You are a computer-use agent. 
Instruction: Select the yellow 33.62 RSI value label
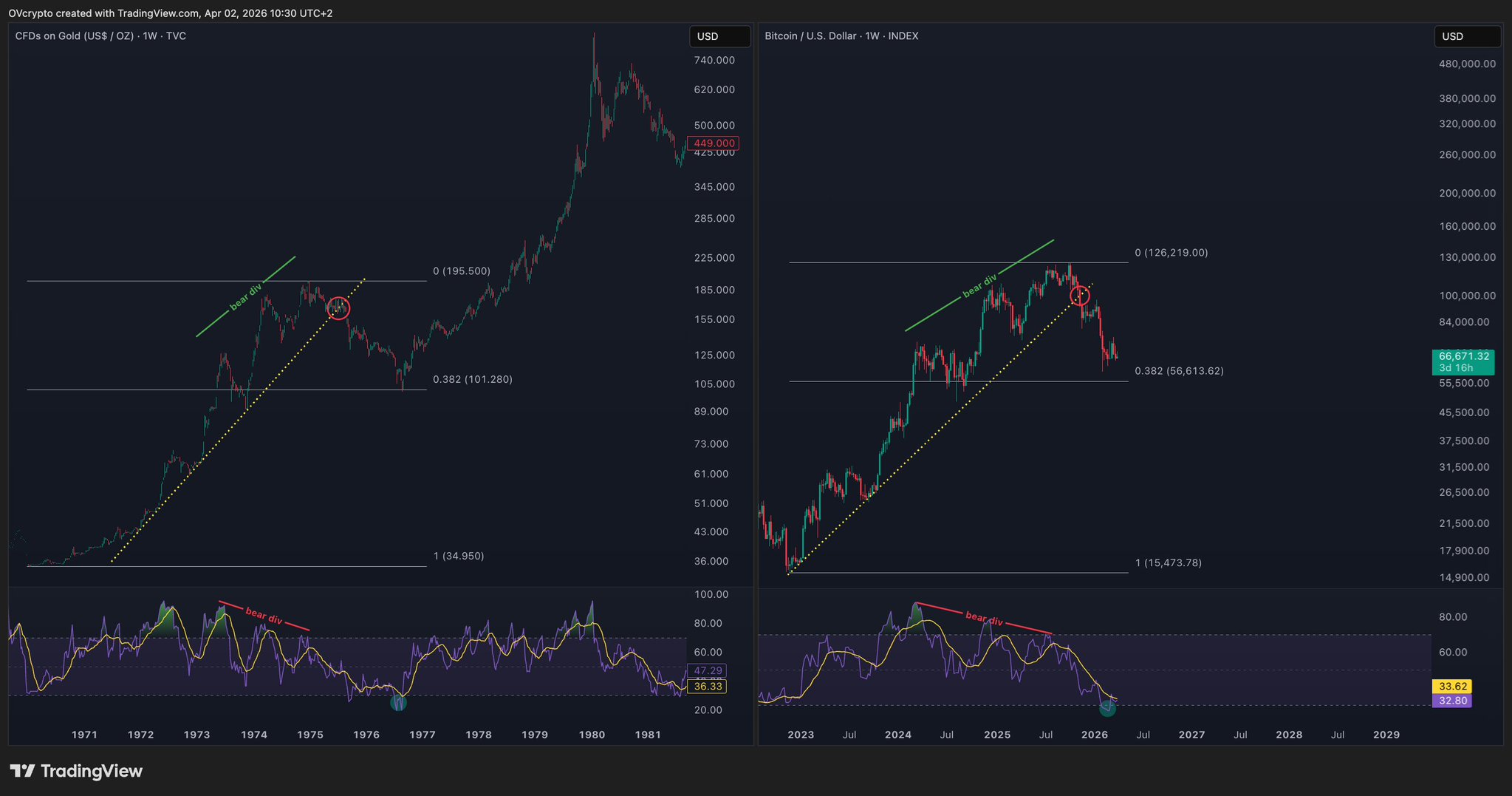coord(1450,686)
